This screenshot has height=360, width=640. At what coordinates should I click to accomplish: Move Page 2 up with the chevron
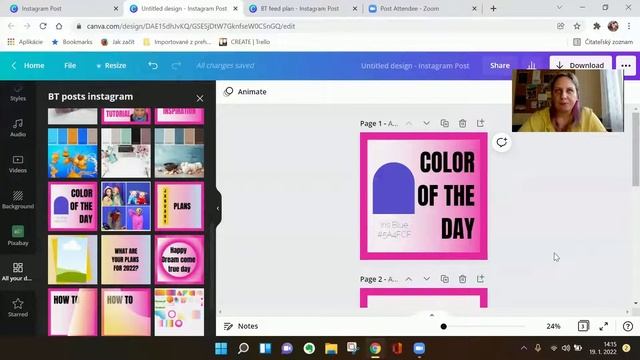tap(409, 279)
